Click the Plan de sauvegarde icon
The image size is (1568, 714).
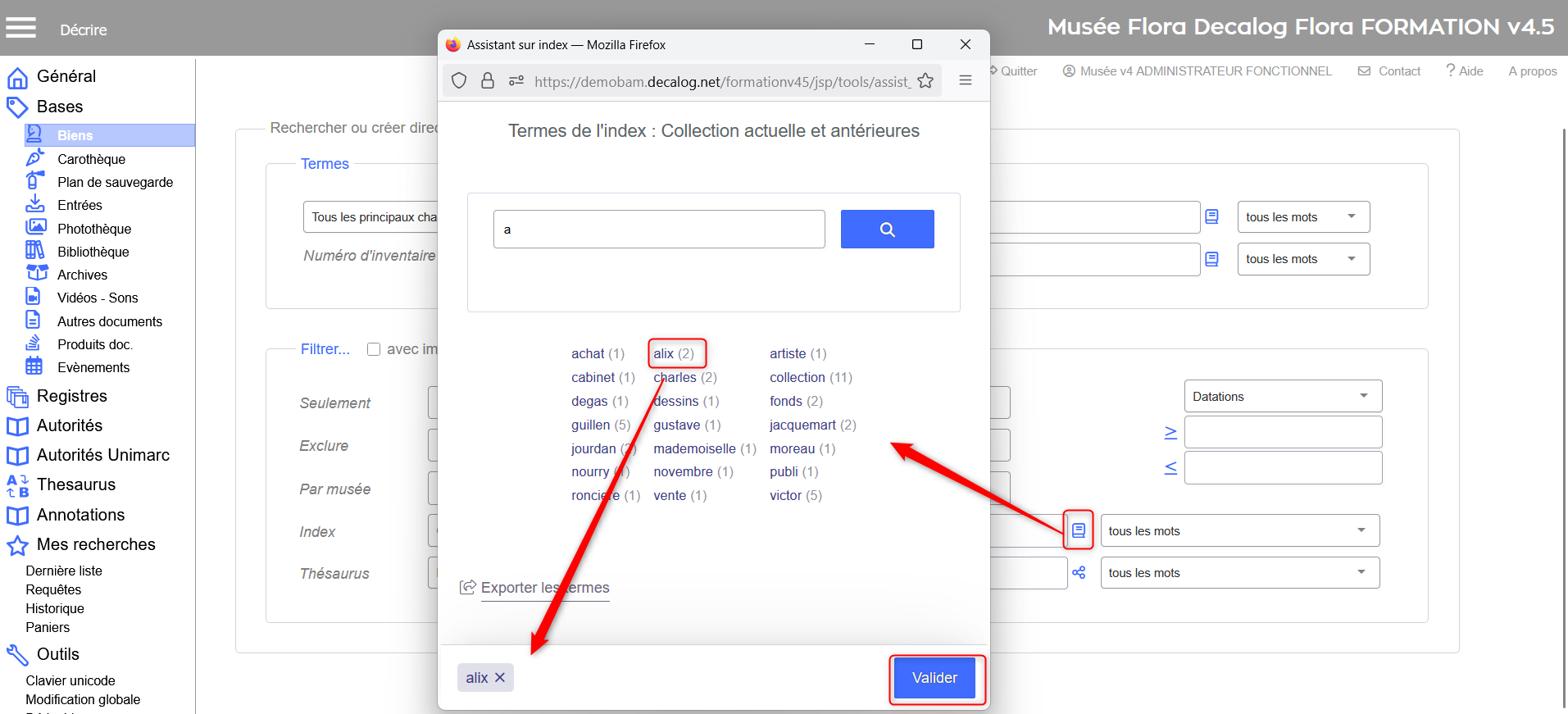(x=34, y=181)
